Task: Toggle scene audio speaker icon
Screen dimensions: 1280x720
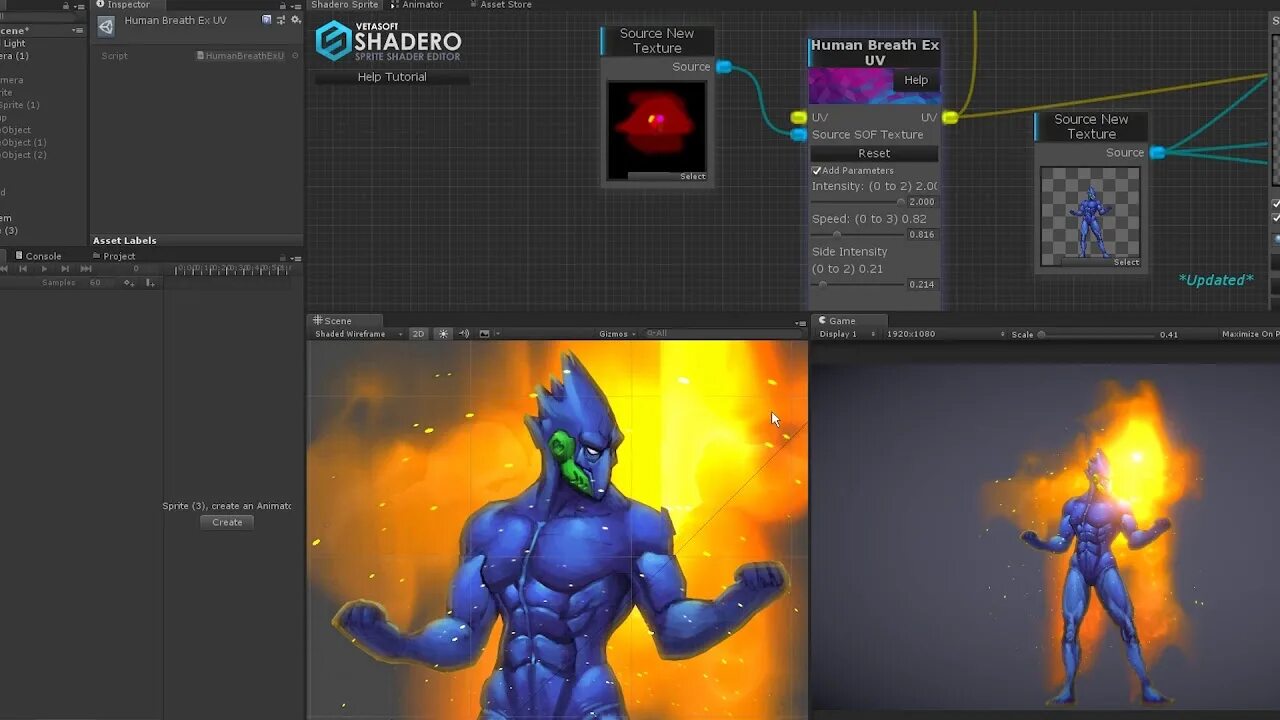Action: click(464, 334)
